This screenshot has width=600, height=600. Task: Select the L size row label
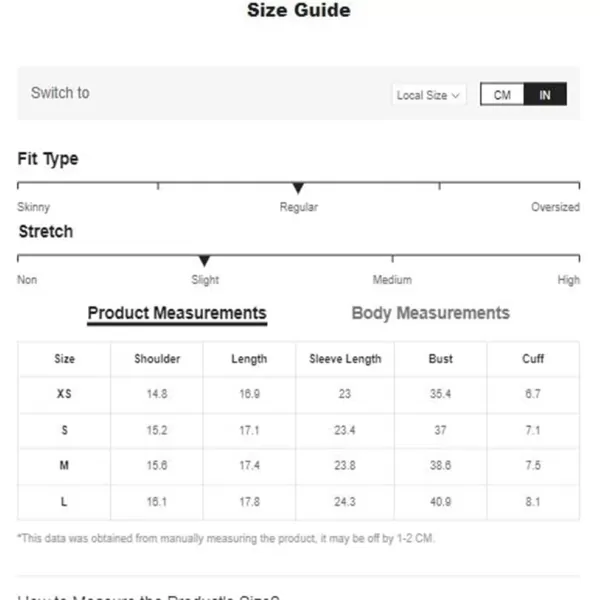pyautogui.click(x=64, y=501)
